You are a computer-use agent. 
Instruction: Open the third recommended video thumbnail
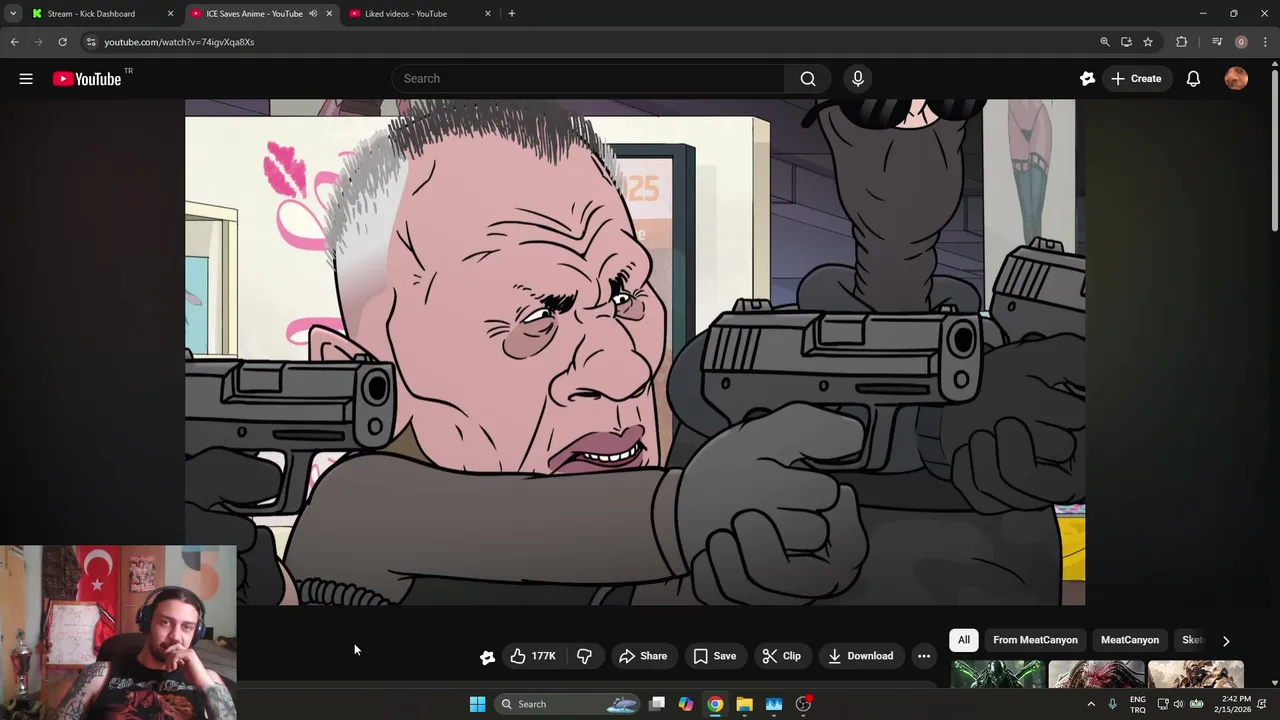[1196, 674]
